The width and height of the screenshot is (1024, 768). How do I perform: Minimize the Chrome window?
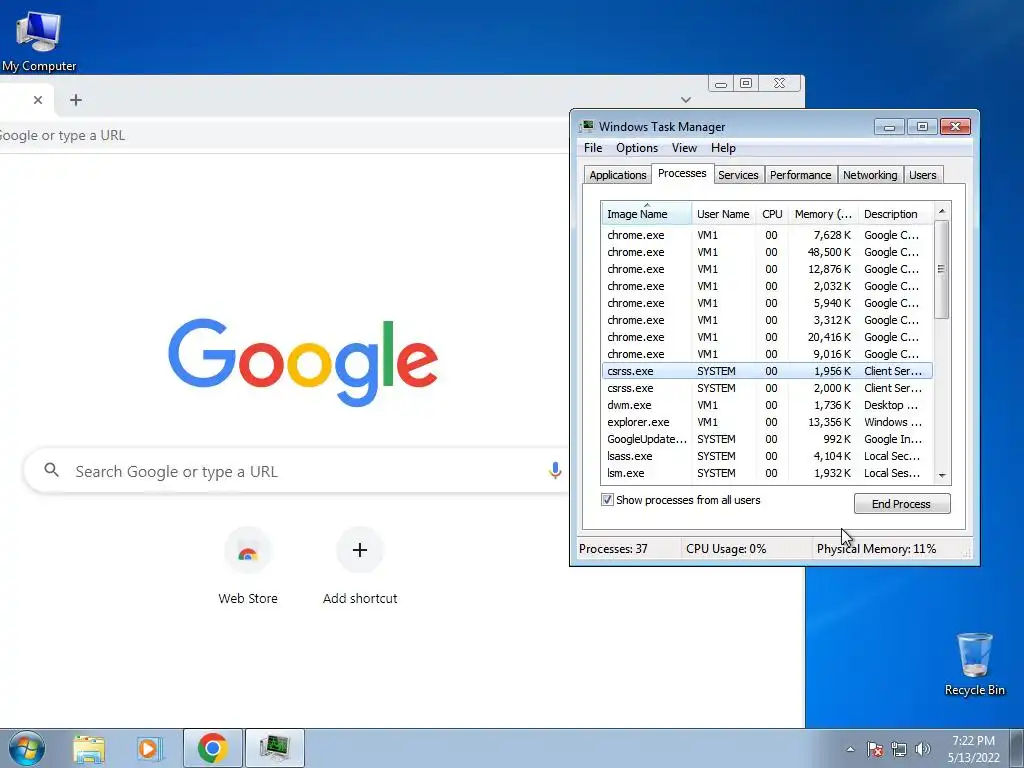[x=721, y=84]
